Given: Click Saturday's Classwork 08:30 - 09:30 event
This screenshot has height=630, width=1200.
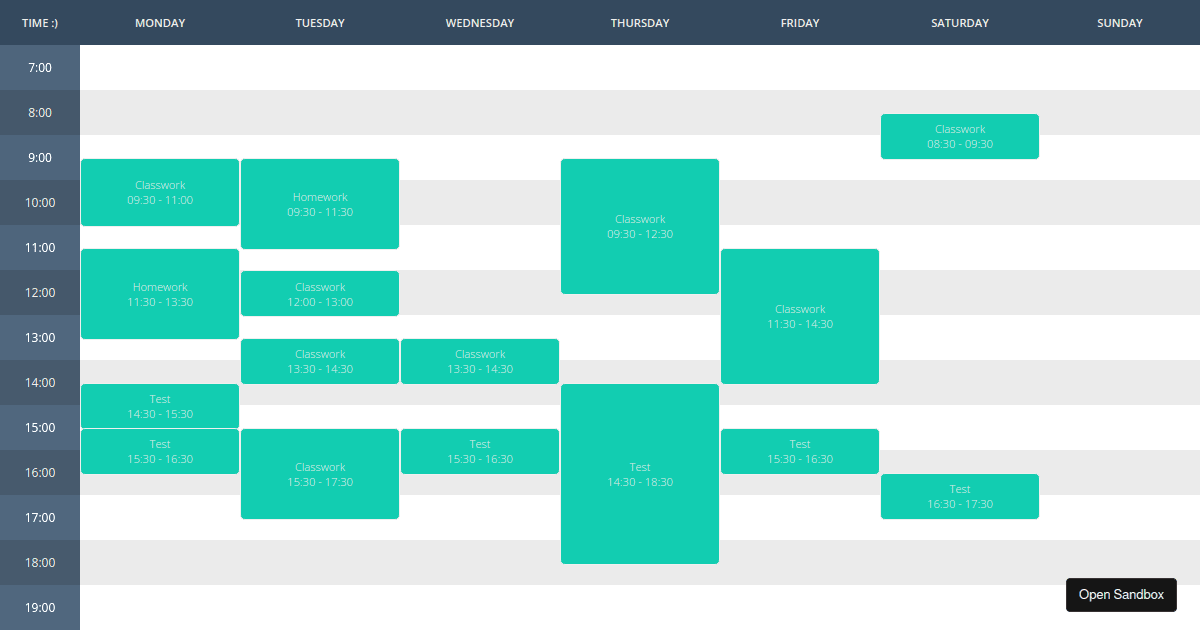Looking at the screenshot, I should point(959,136).
